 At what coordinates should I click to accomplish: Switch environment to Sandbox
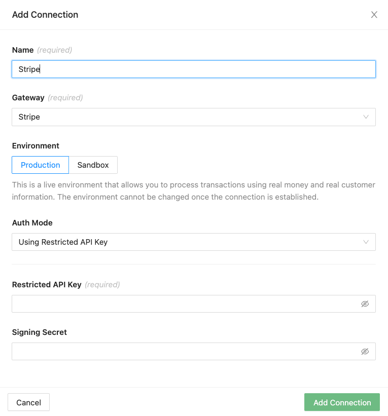(93, 165)
